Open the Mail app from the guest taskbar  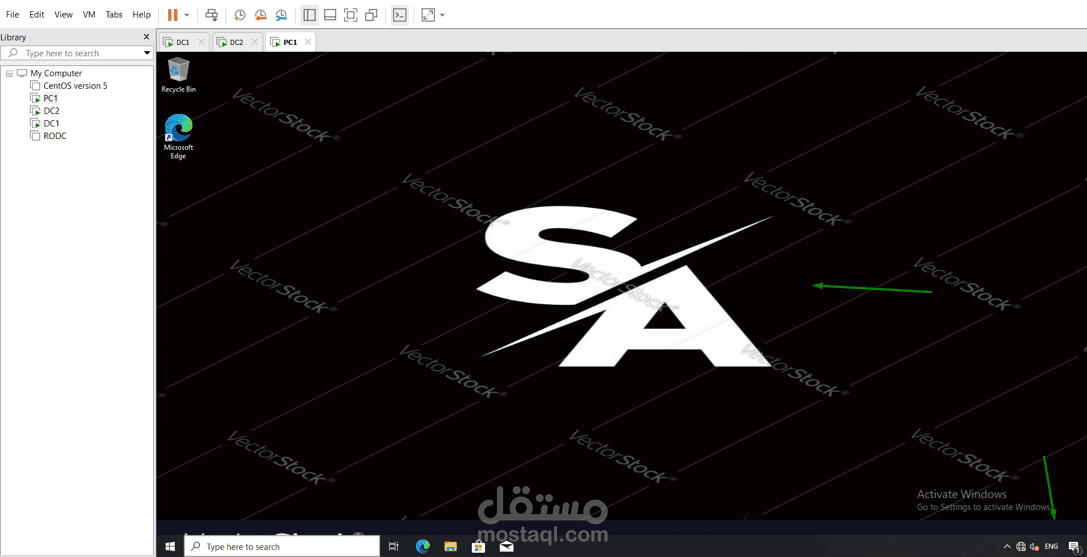[x=506, y=547]
